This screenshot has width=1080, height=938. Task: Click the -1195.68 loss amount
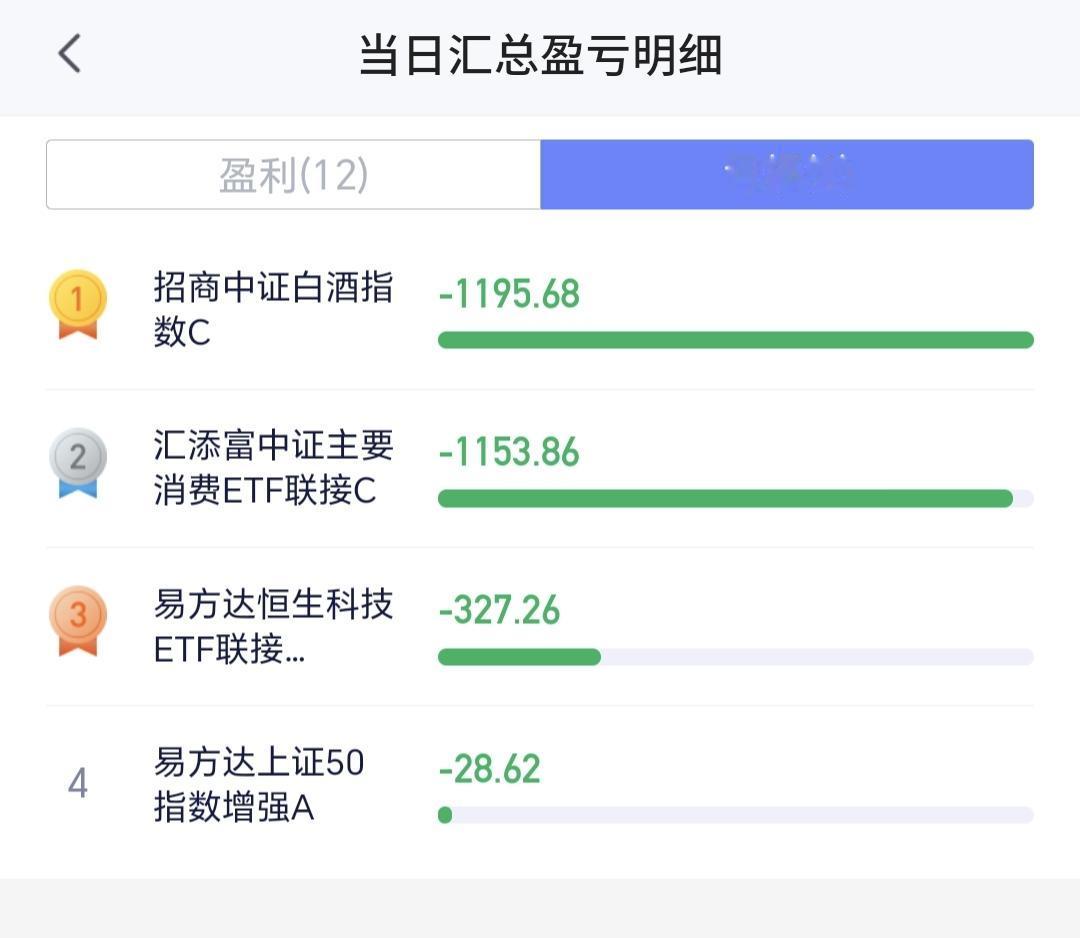(509, 294)
